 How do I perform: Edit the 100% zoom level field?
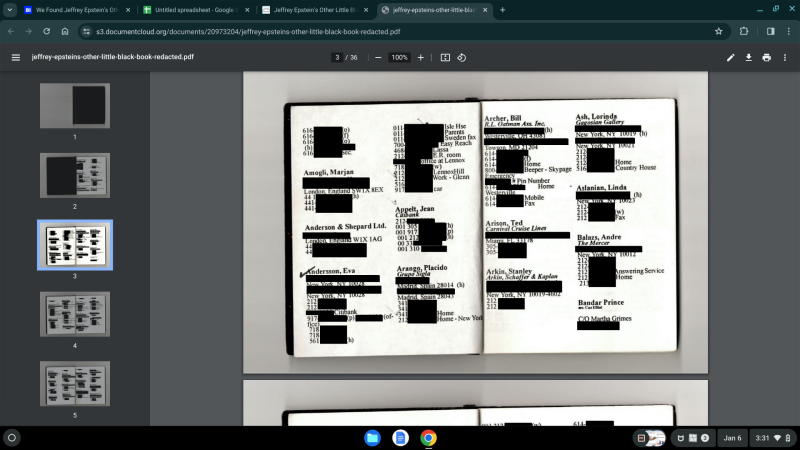coord(399,58)
